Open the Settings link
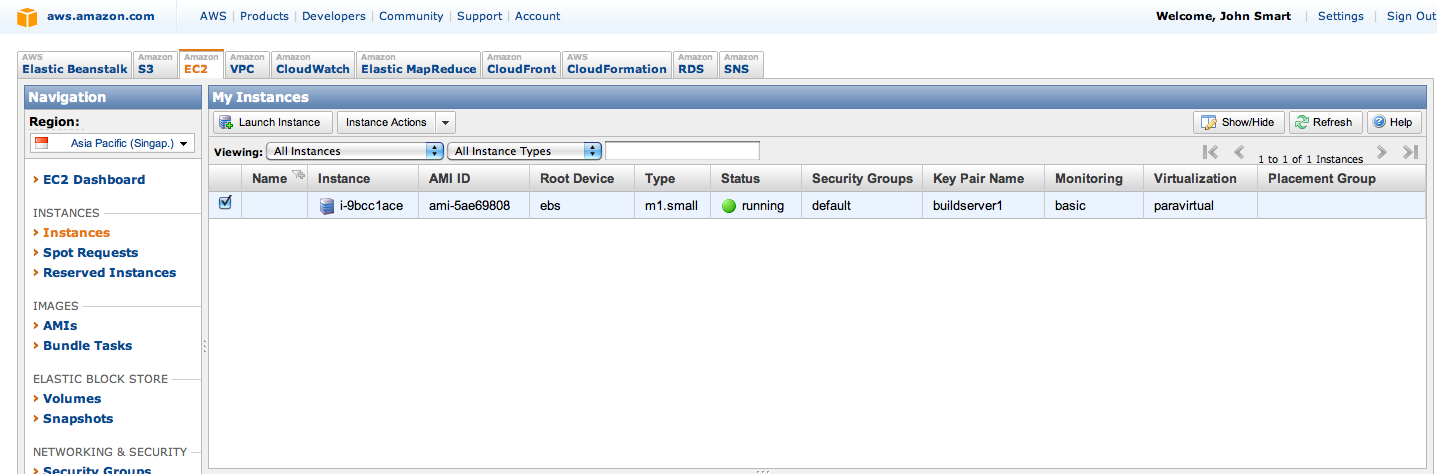This screenshot has height=474, width=1437. point(1340,16)
